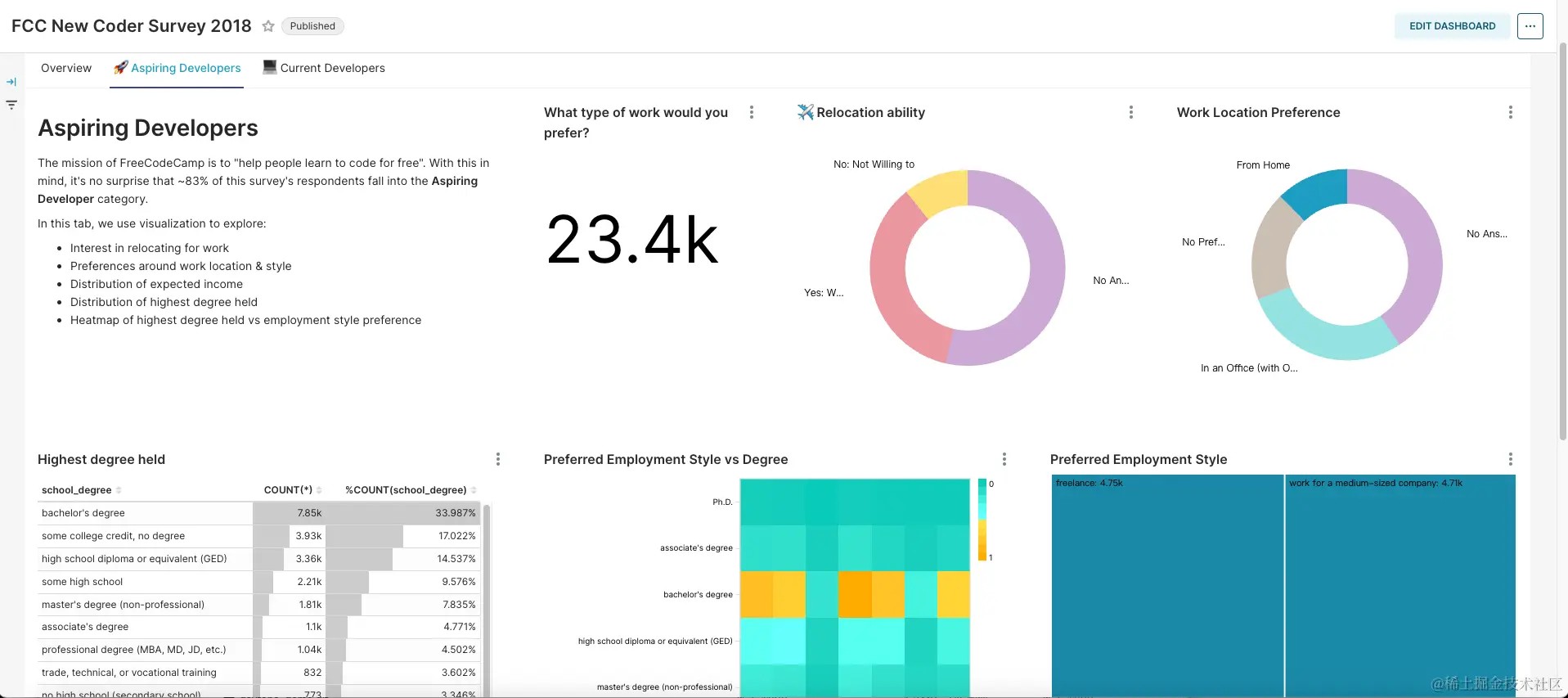Expand the collapsed filter sidebar arrow

coord(11,82)
